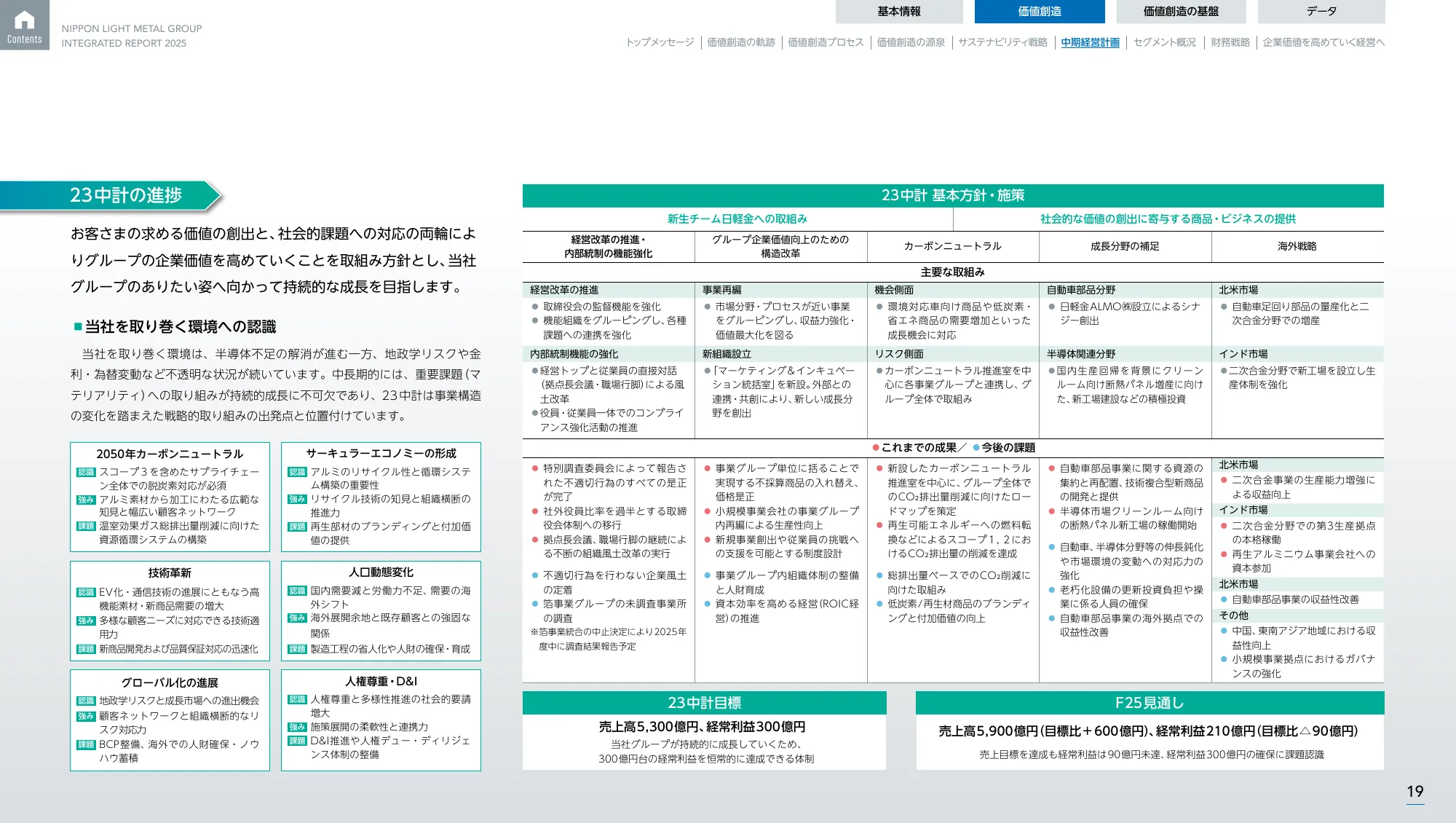Click the 新生チーム日軽金への取組み header
1456x823 pixels.
[737, 219]
